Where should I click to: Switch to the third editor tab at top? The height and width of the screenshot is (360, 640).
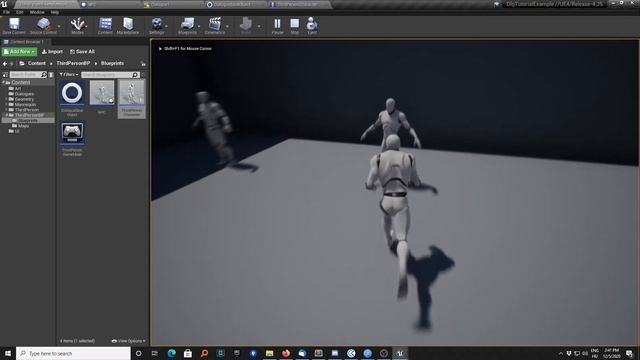pyautogui.click(x=172, y=4)
